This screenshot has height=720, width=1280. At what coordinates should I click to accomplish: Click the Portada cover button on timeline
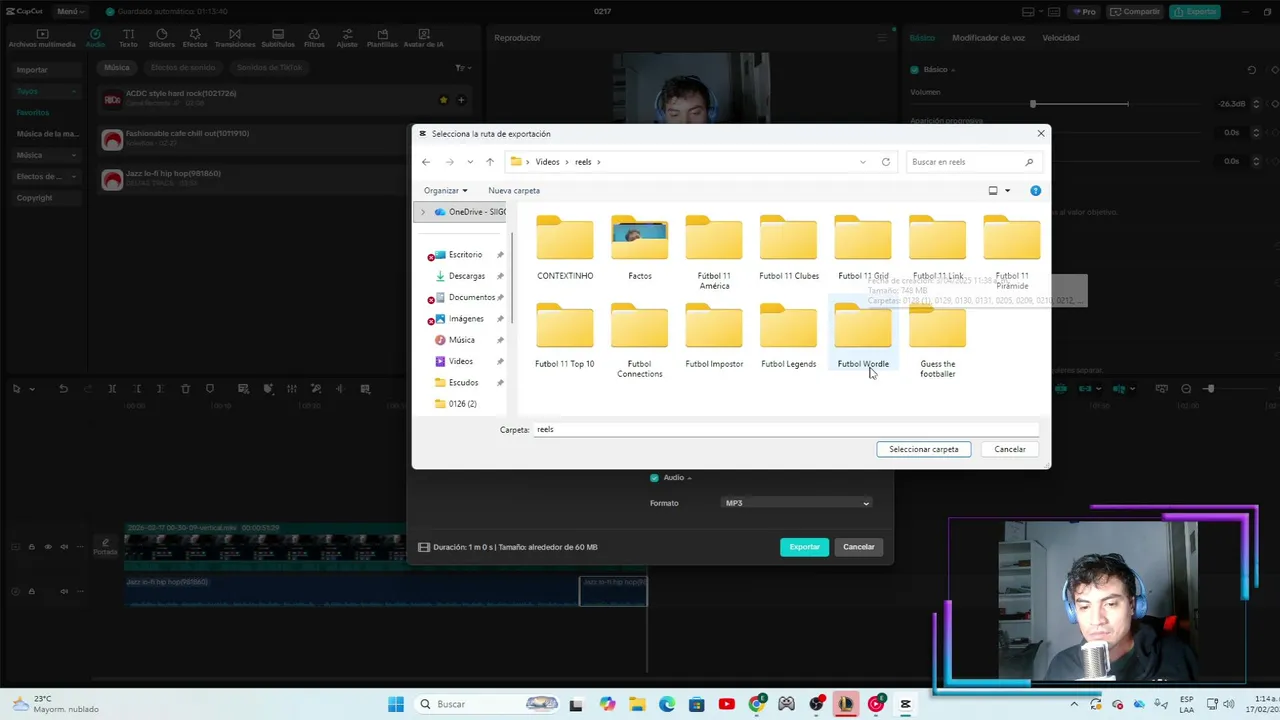pos(105,546)
